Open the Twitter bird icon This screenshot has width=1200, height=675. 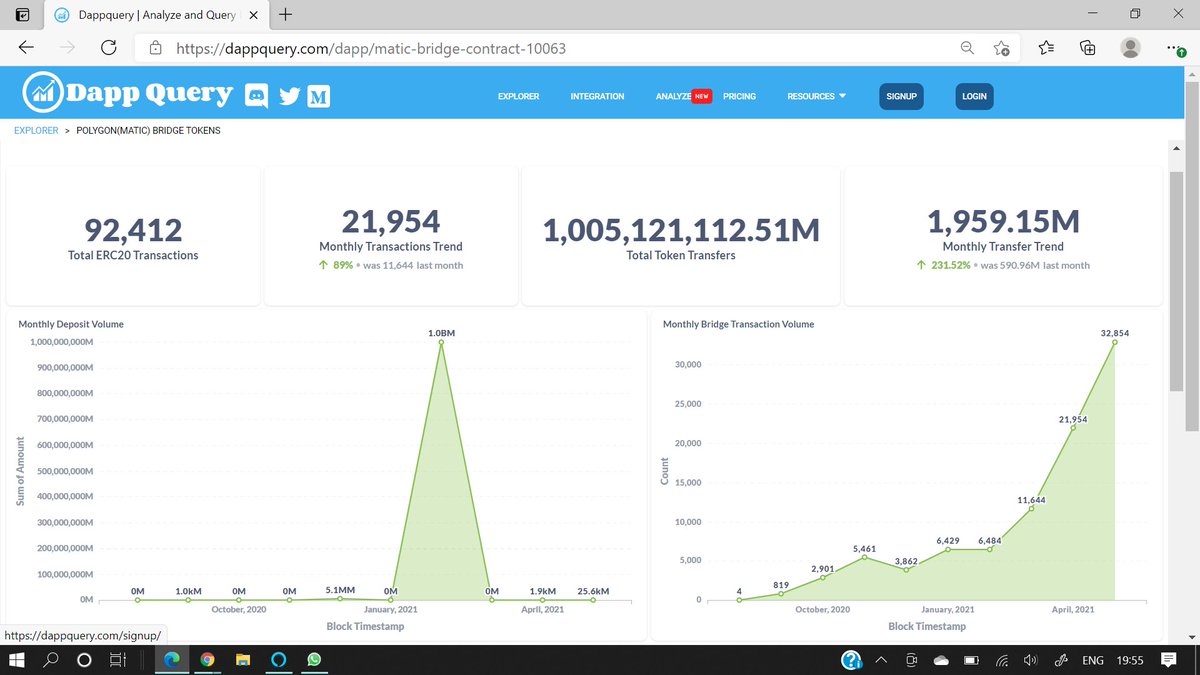[289, 96]
